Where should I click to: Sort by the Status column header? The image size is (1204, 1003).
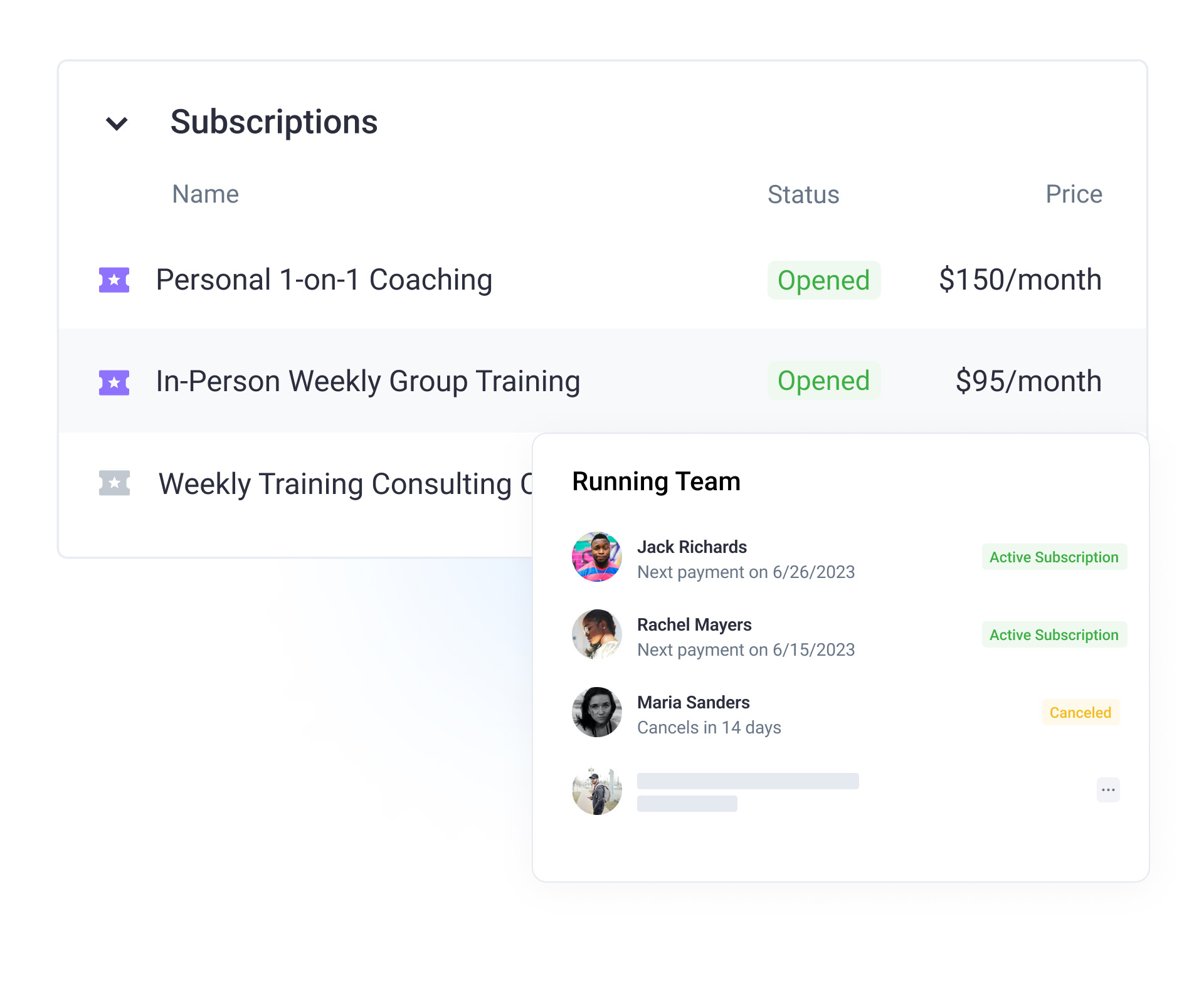pos(803,195)
